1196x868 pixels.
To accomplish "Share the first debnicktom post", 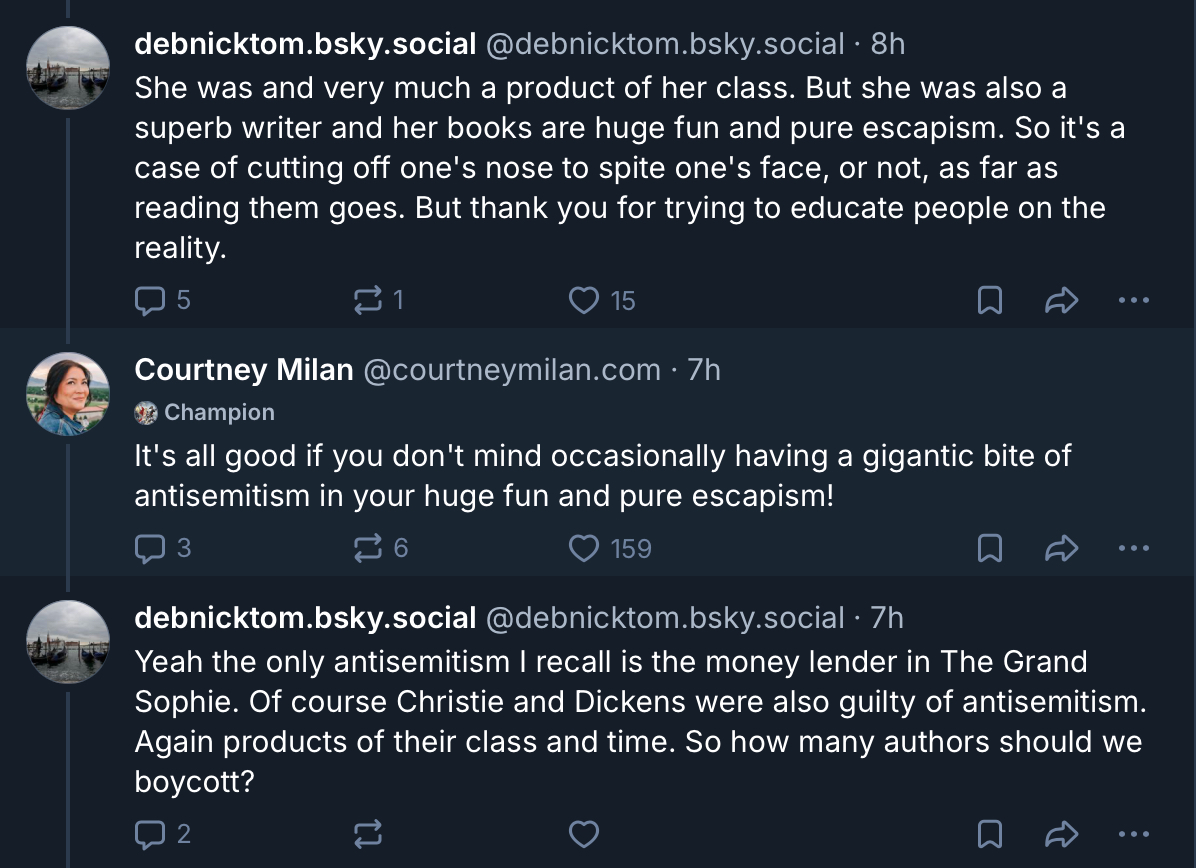I will pos(1061,300).
